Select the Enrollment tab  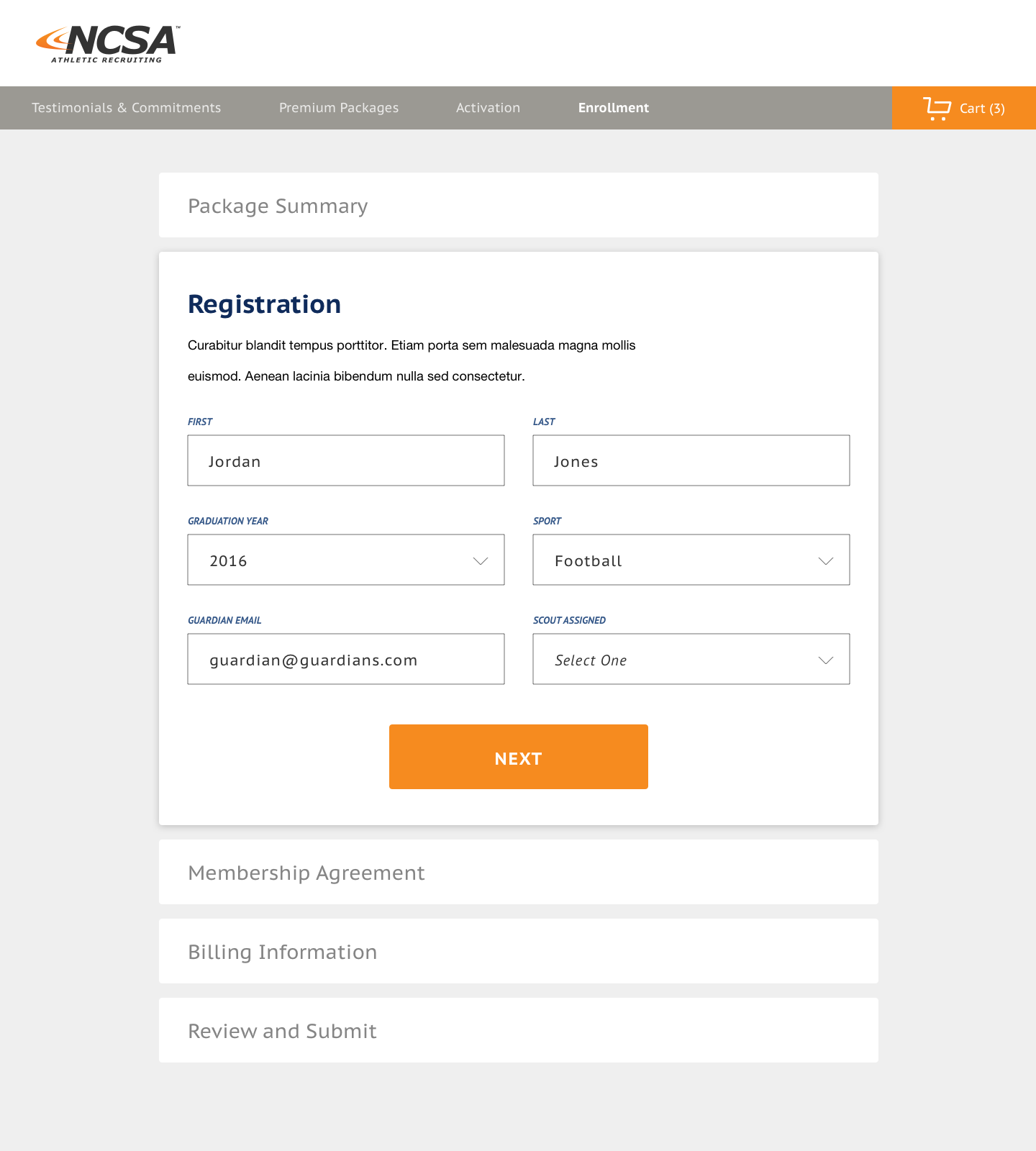coord(614,108)
